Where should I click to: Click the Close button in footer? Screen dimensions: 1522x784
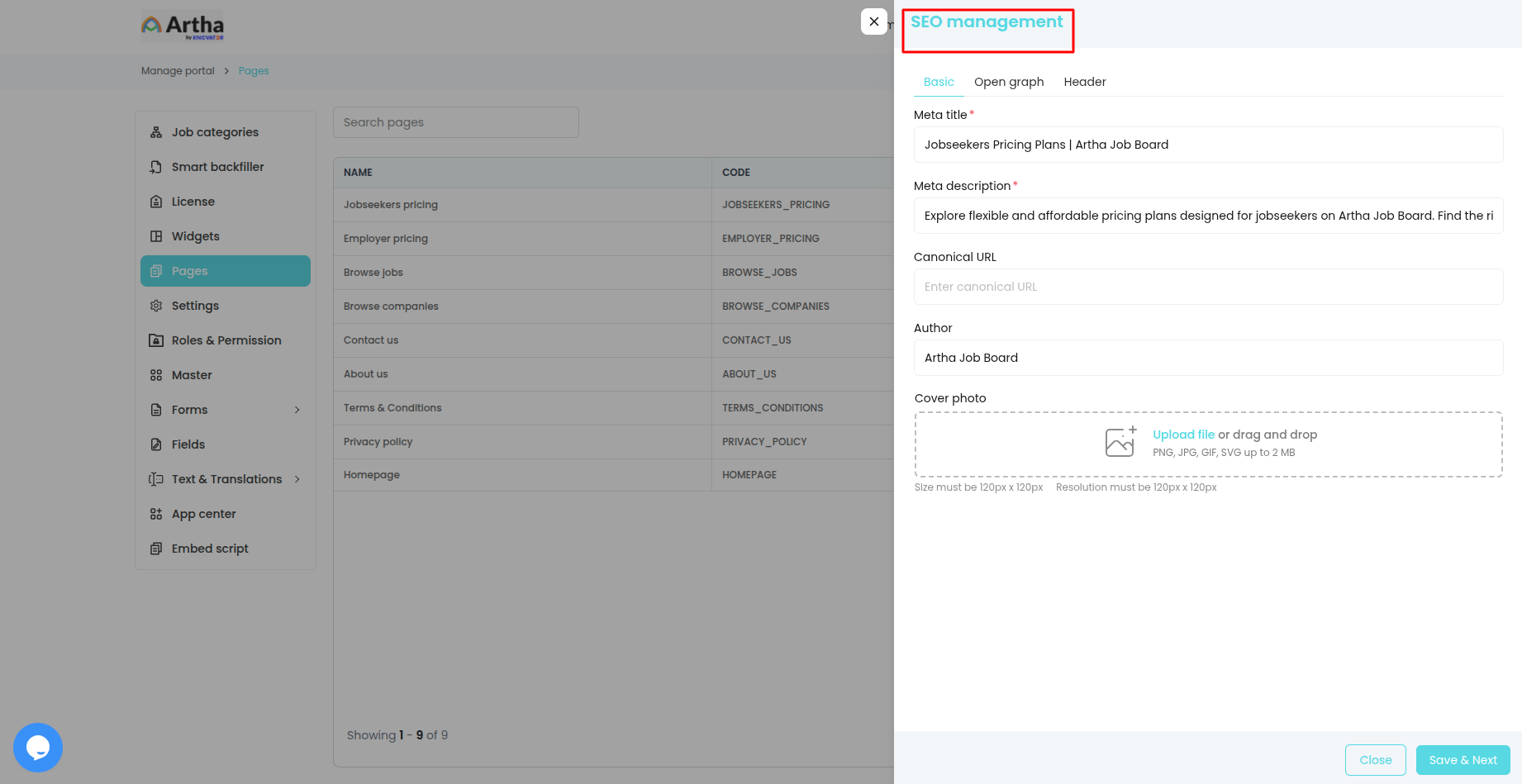pos(1375,760)
